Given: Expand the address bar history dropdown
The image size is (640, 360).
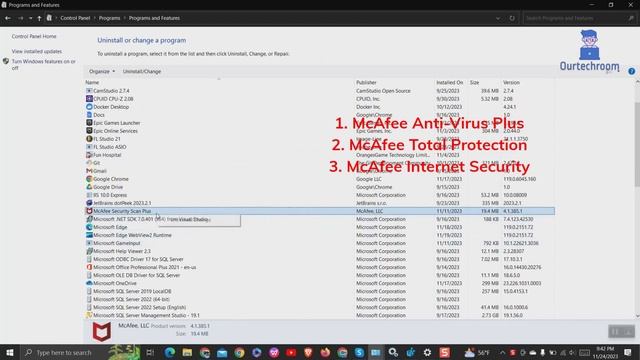Looking at the screenshot, I should tap(498, 18).
